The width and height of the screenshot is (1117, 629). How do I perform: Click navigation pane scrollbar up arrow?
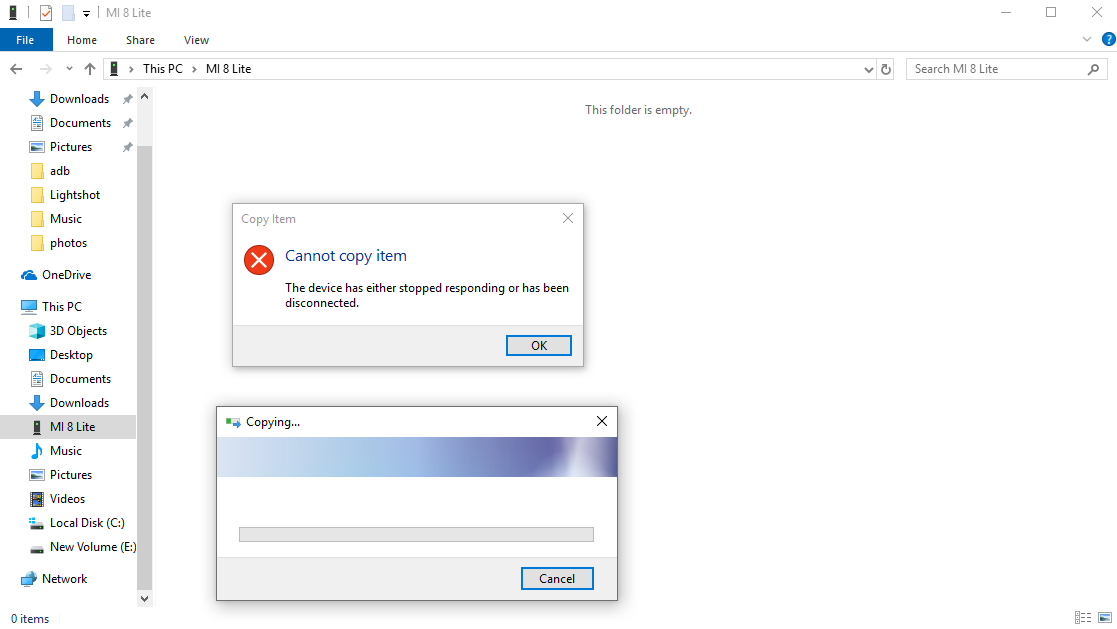click(145, 96)
